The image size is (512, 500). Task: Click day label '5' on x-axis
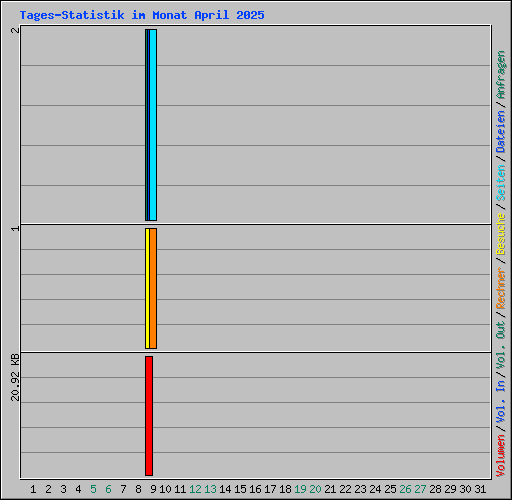pos(93,489)
